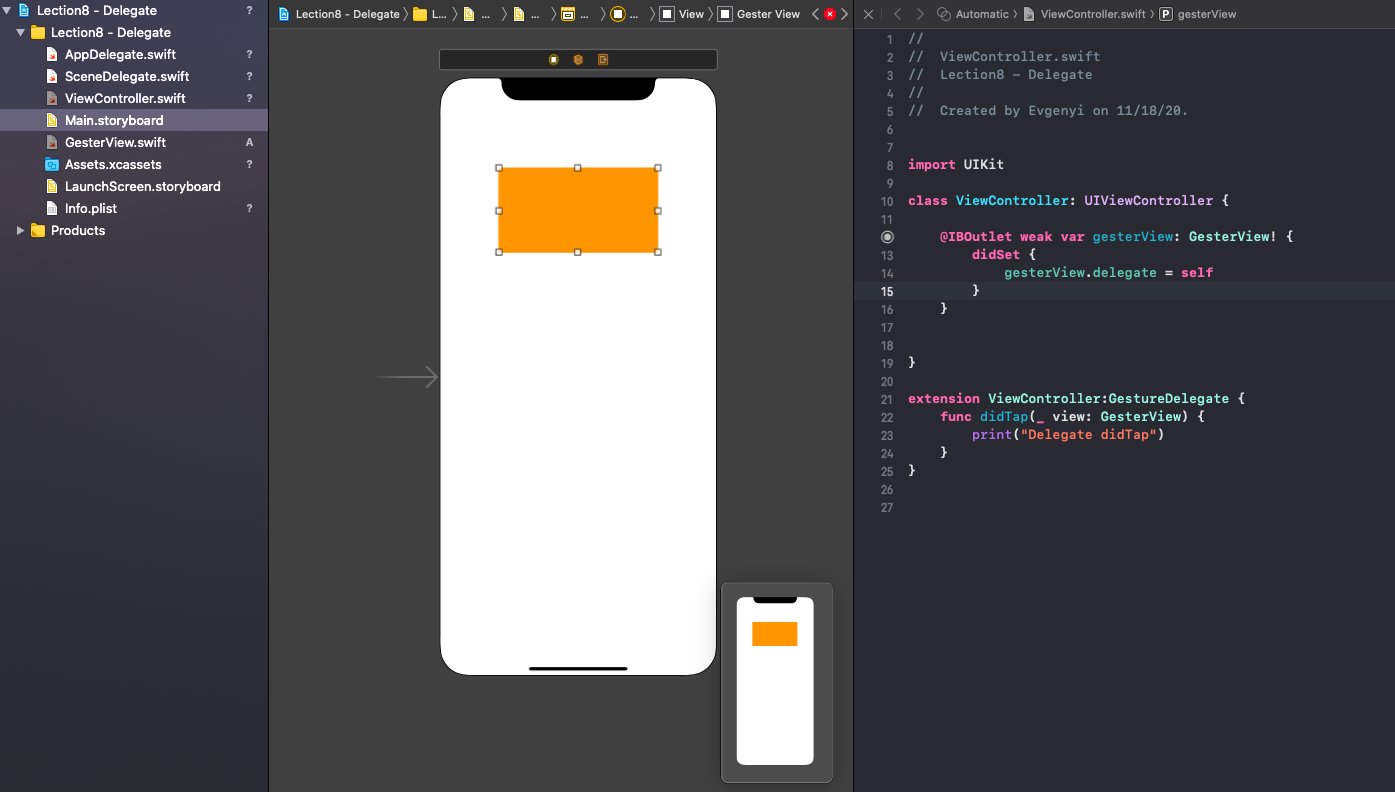The image size is (1395, 792).
Task: Select AppDelegate.swift in navigator
Action: coord(134,54)
